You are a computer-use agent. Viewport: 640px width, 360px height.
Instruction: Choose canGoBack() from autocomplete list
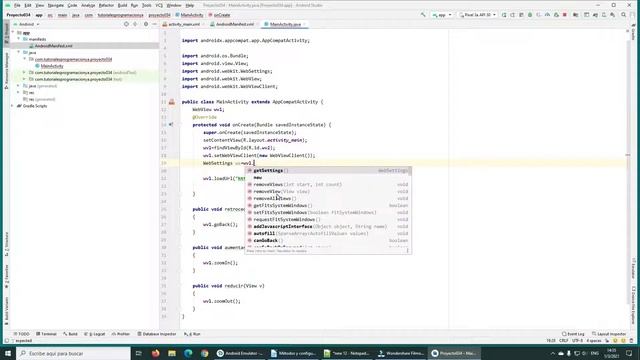pos(328,240)
